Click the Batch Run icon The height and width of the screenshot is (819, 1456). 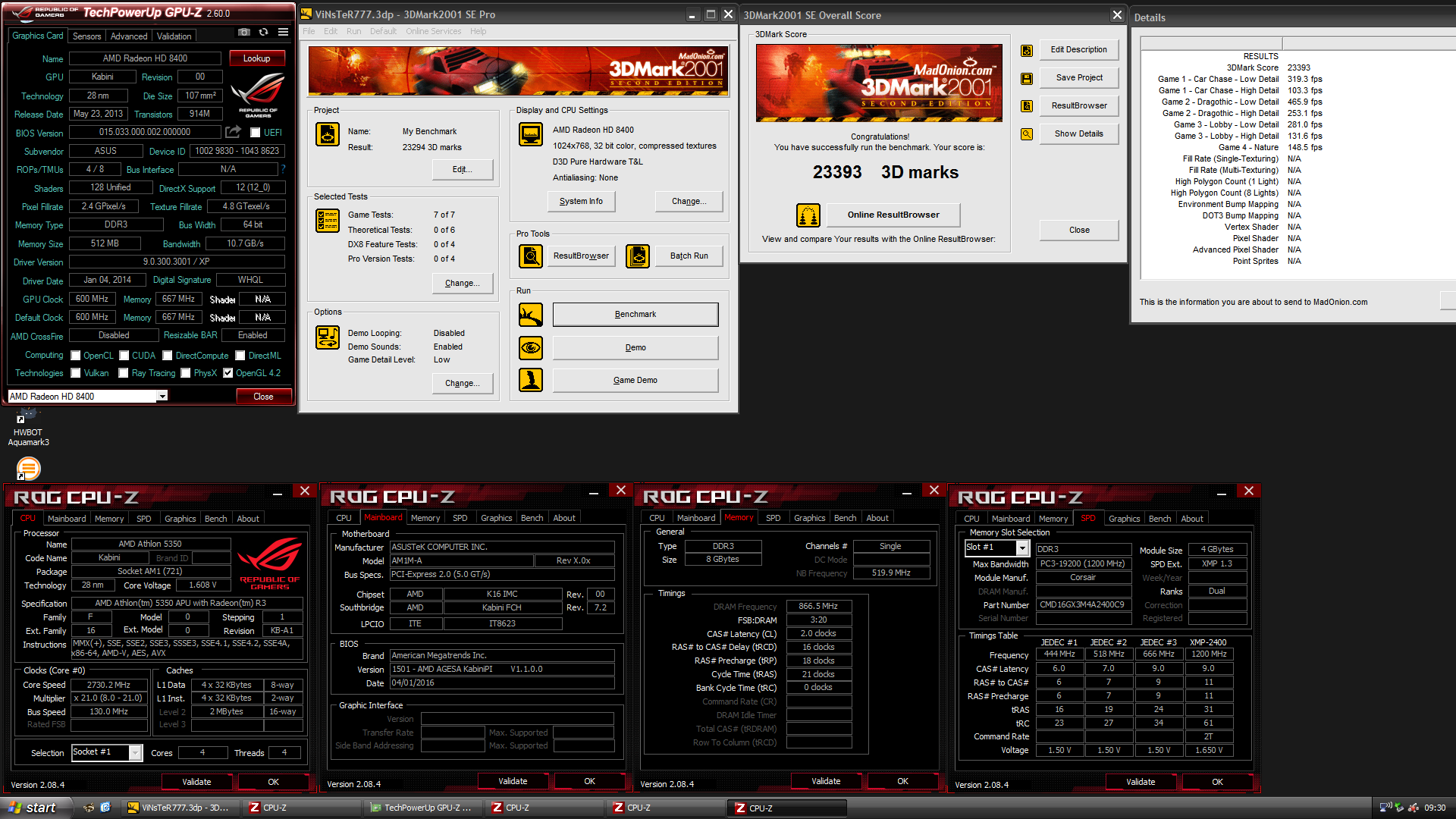coord(638,256)
